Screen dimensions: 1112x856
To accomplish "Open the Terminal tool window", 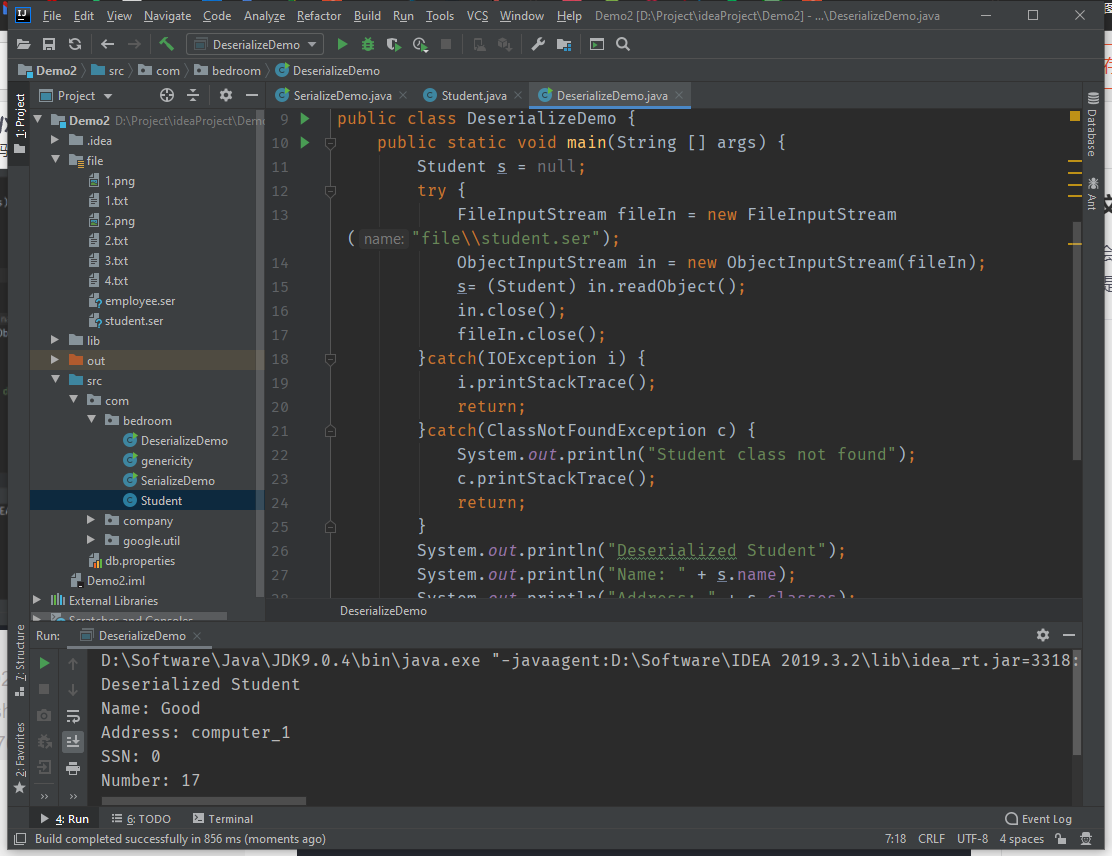I will [223, 819].
